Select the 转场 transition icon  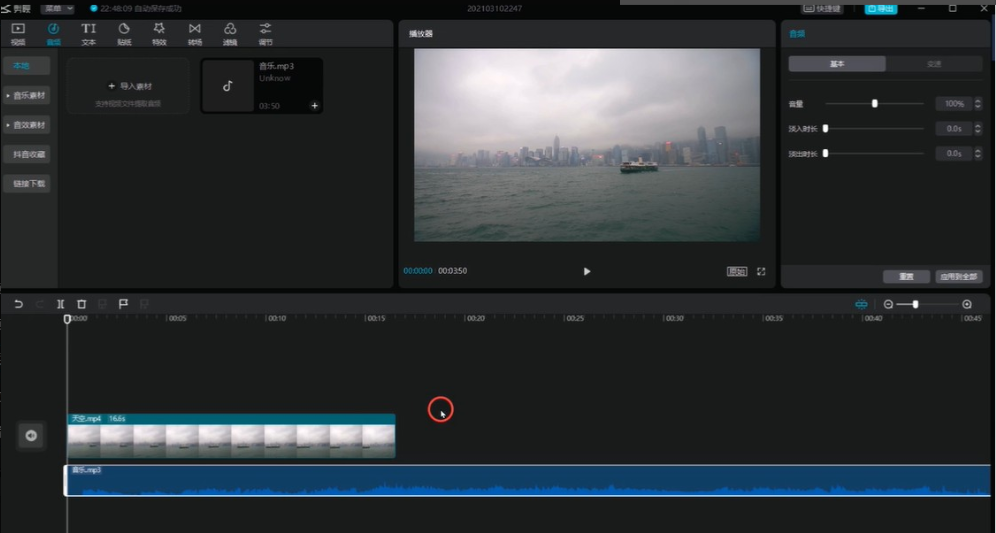(x=194, y=33)
